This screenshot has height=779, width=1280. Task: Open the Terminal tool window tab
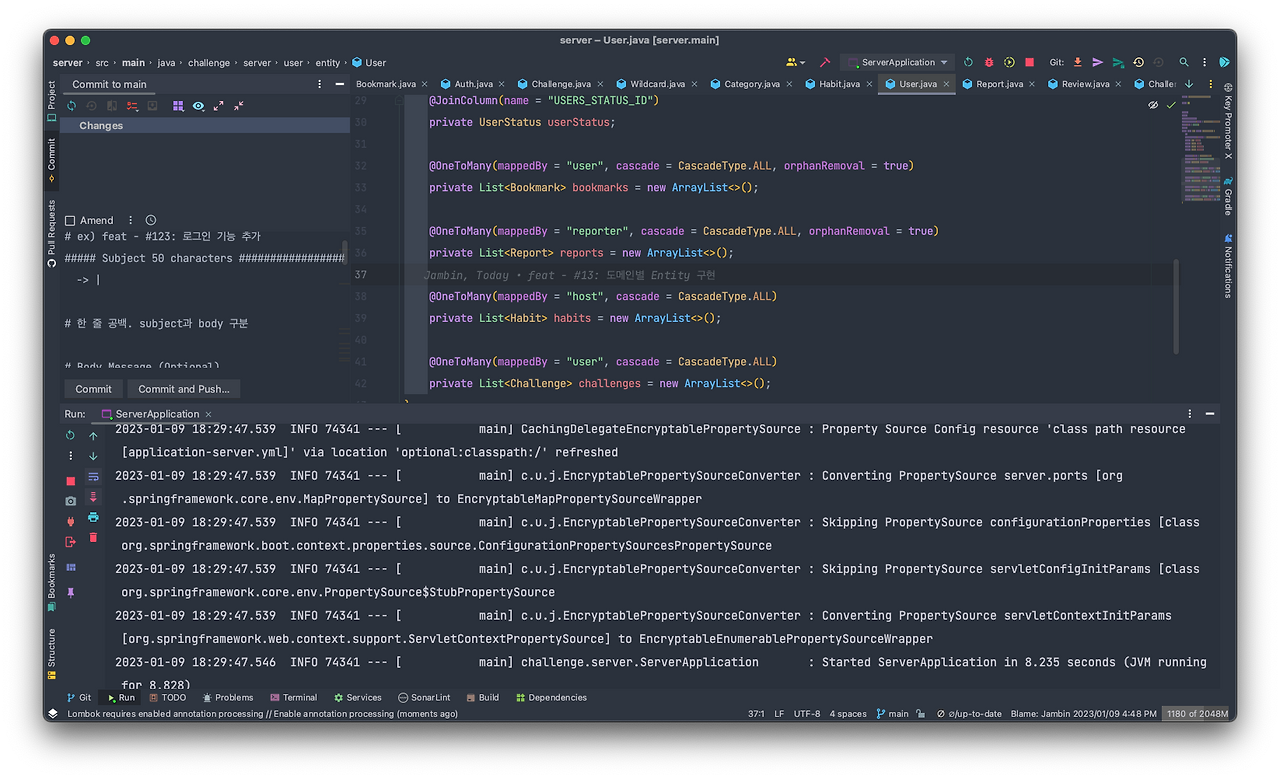click(x=292, y=698)
